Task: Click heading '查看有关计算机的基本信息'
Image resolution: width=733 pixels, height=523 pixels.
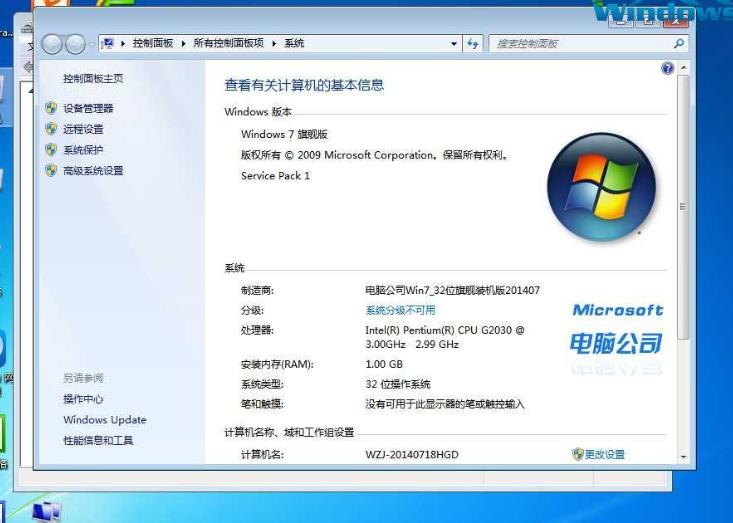Action: (304, 85)
